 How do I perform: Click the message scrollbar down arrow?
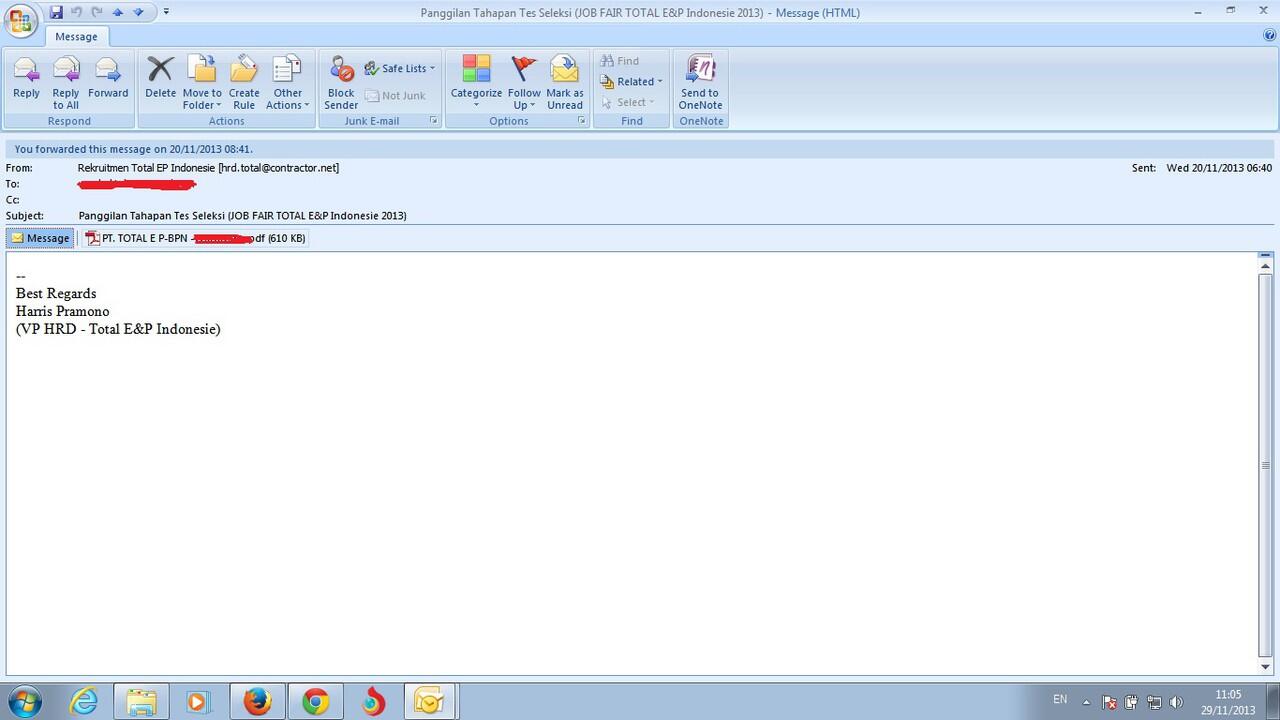click(x=1266, y=666)
